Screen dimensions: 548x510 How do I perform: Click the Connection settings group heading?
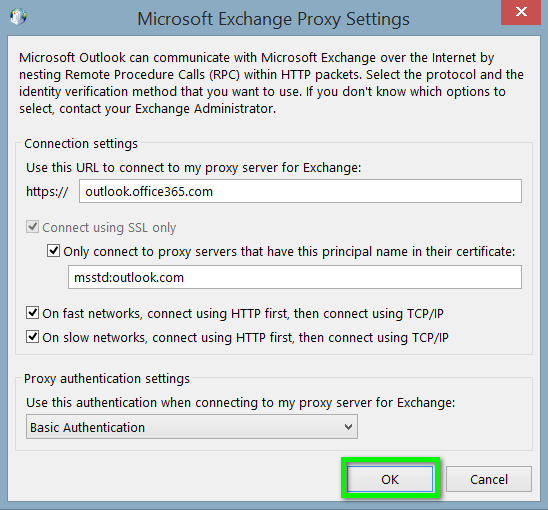pyautogui.click(x=81, y=144)
